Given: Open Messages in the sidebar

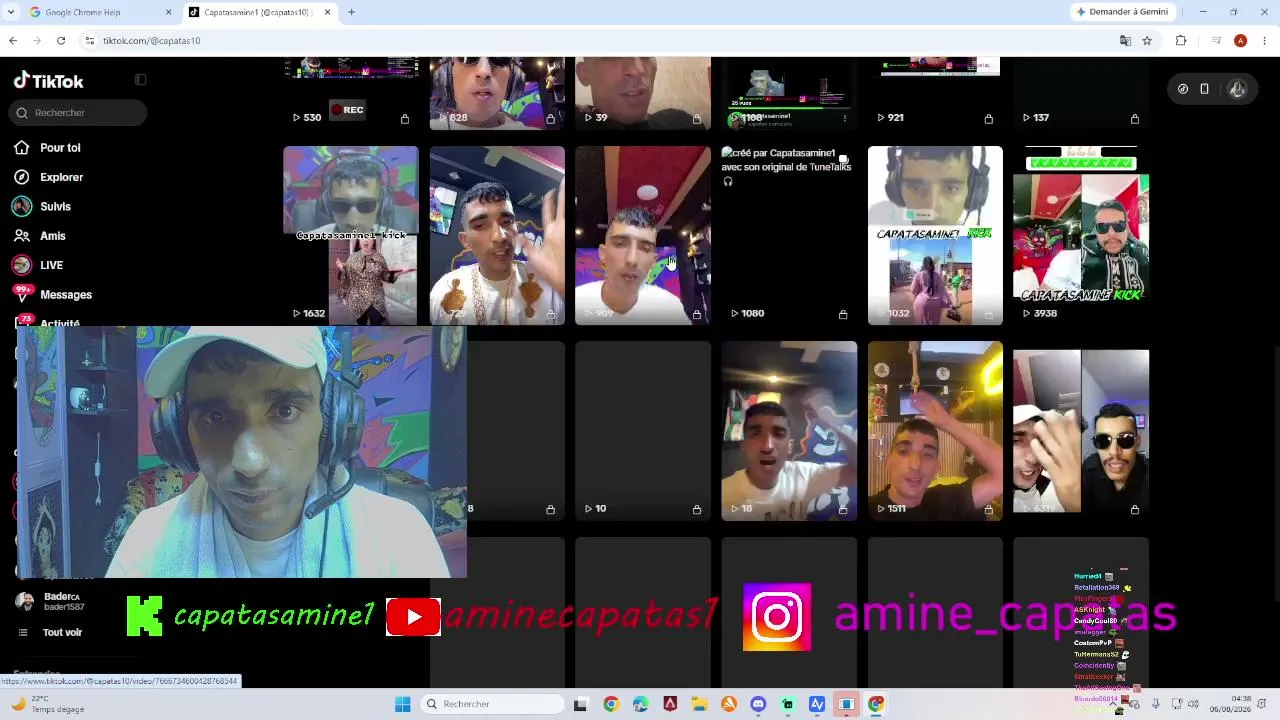Looking at the screenshot, I should tap(66, 295).
